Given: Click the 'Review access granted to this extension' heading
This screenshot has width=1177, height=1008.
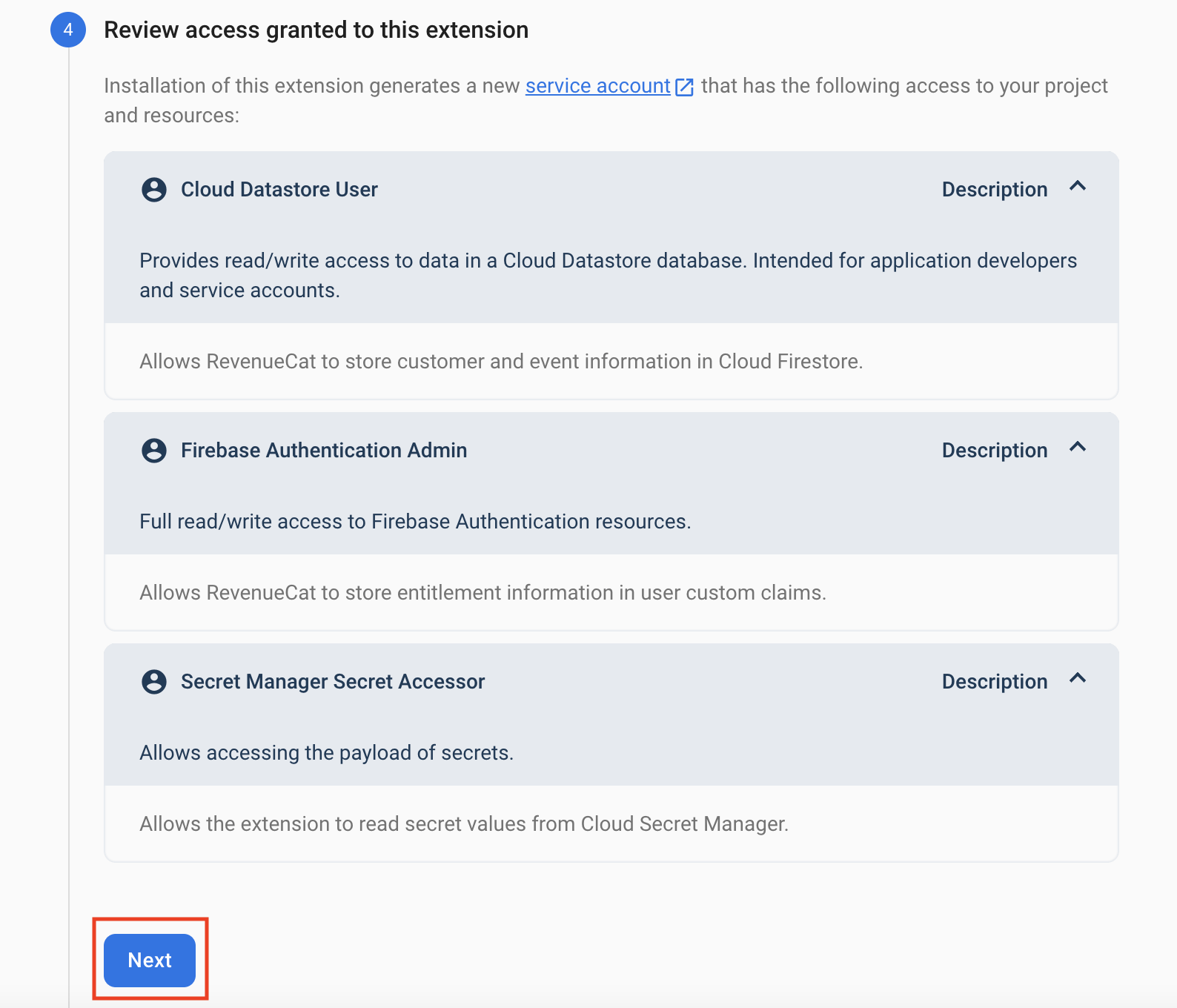Looking at the screenshot, I should pyautogui.click(x=316, y=30).
